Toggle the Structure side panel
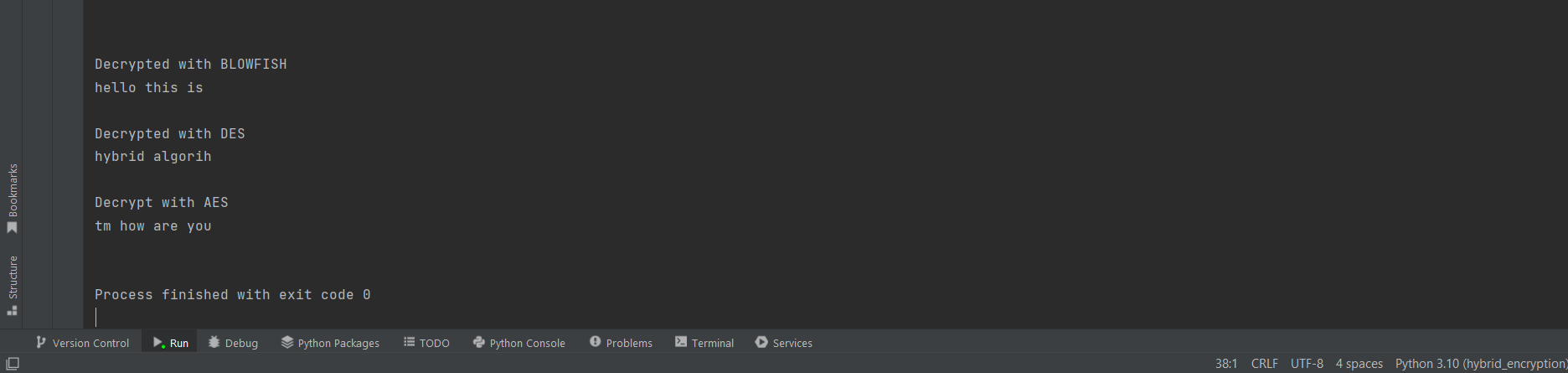The height and width of the screenshot is (373, 1568). (x=12, y=285)
